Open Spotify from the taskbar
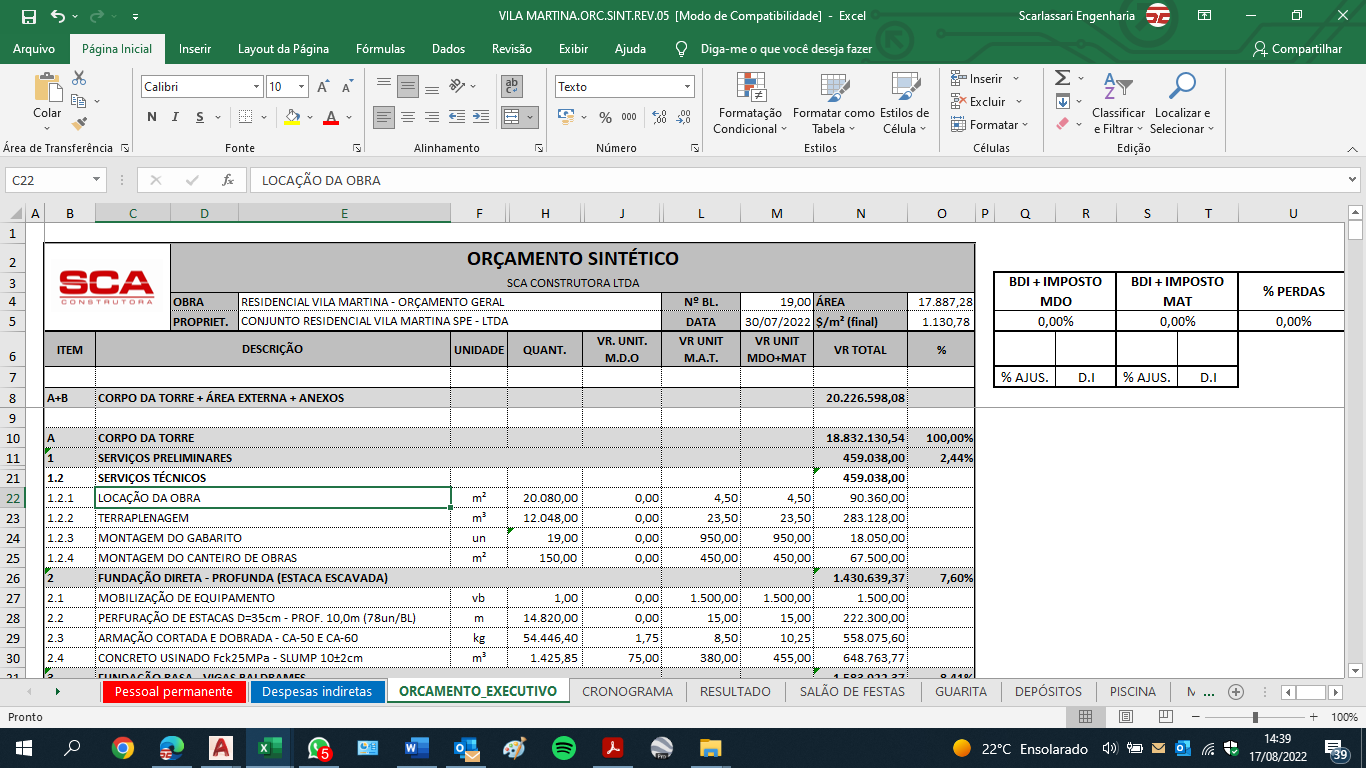The image size is (1366, 768). pyautogui.click(x=564, y=748)
